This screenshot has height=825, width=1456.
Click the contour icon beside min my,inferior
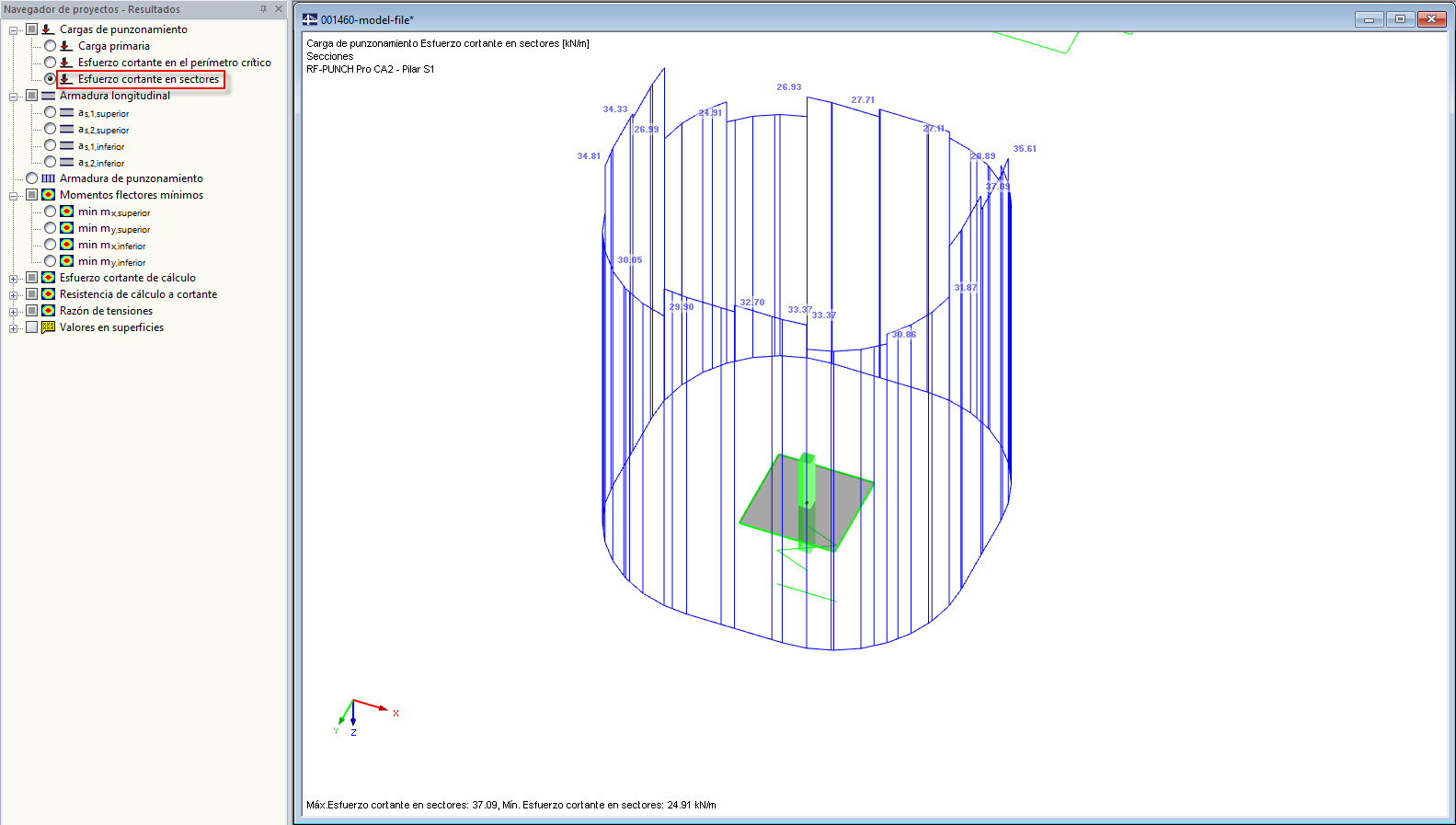(x=66, y=261)
